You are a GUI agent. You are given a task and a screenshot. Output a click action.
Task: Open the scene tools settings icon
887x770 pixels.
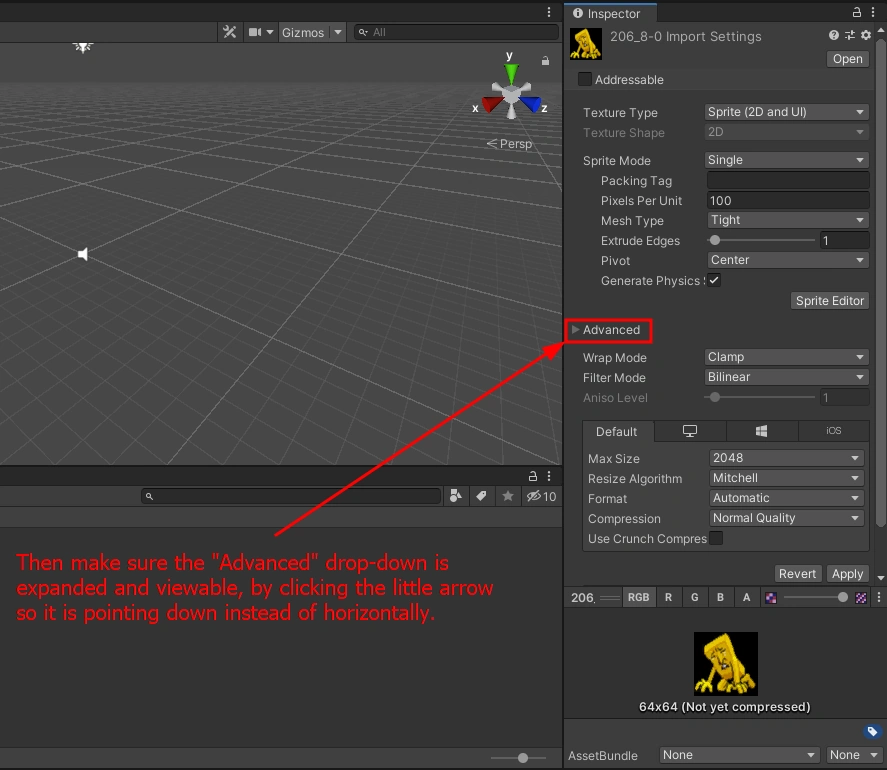[x=230, y=32]
